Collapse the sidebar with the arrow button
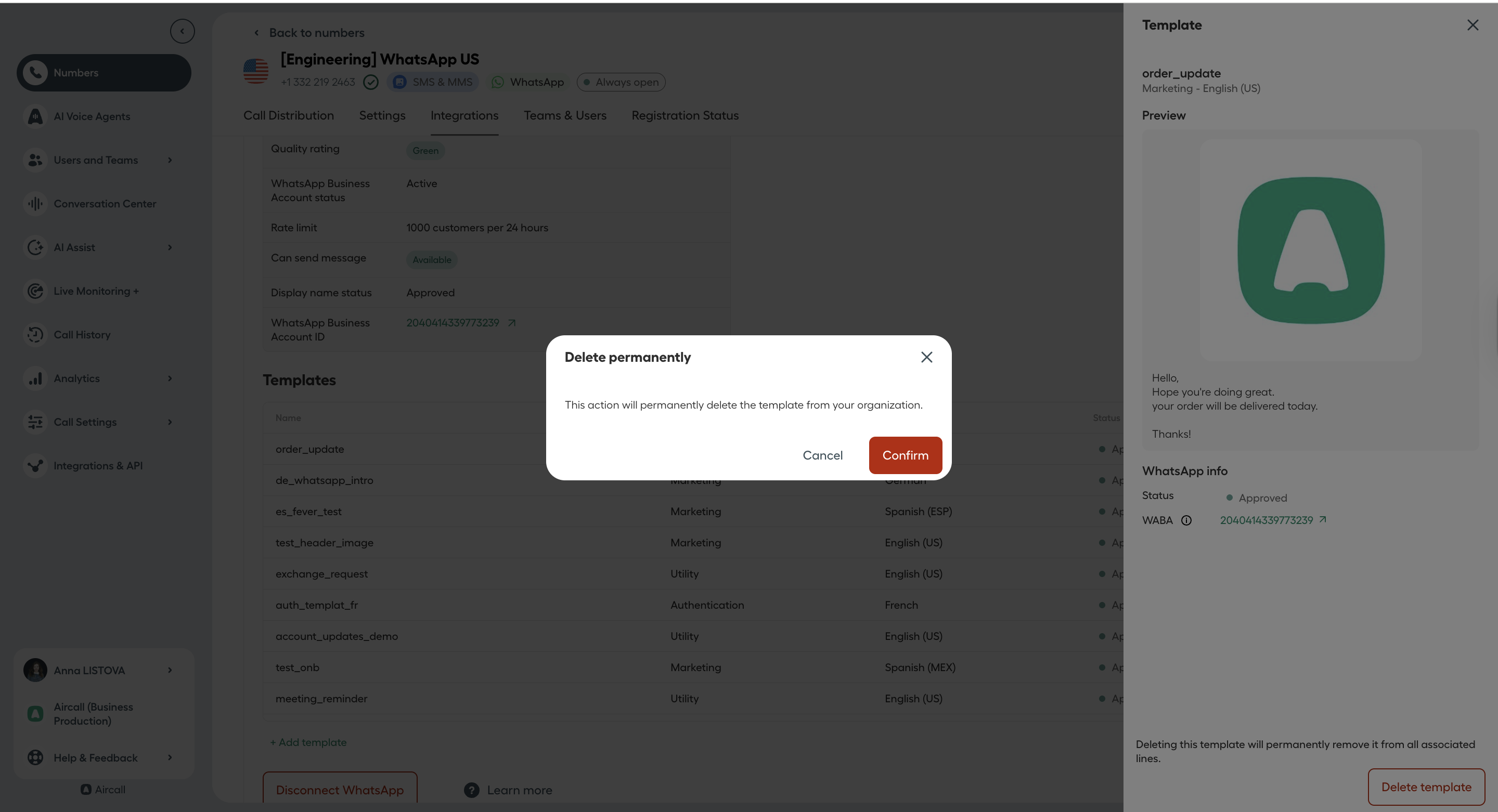The width and height of the screenshot is (1498, 812). 182,31
